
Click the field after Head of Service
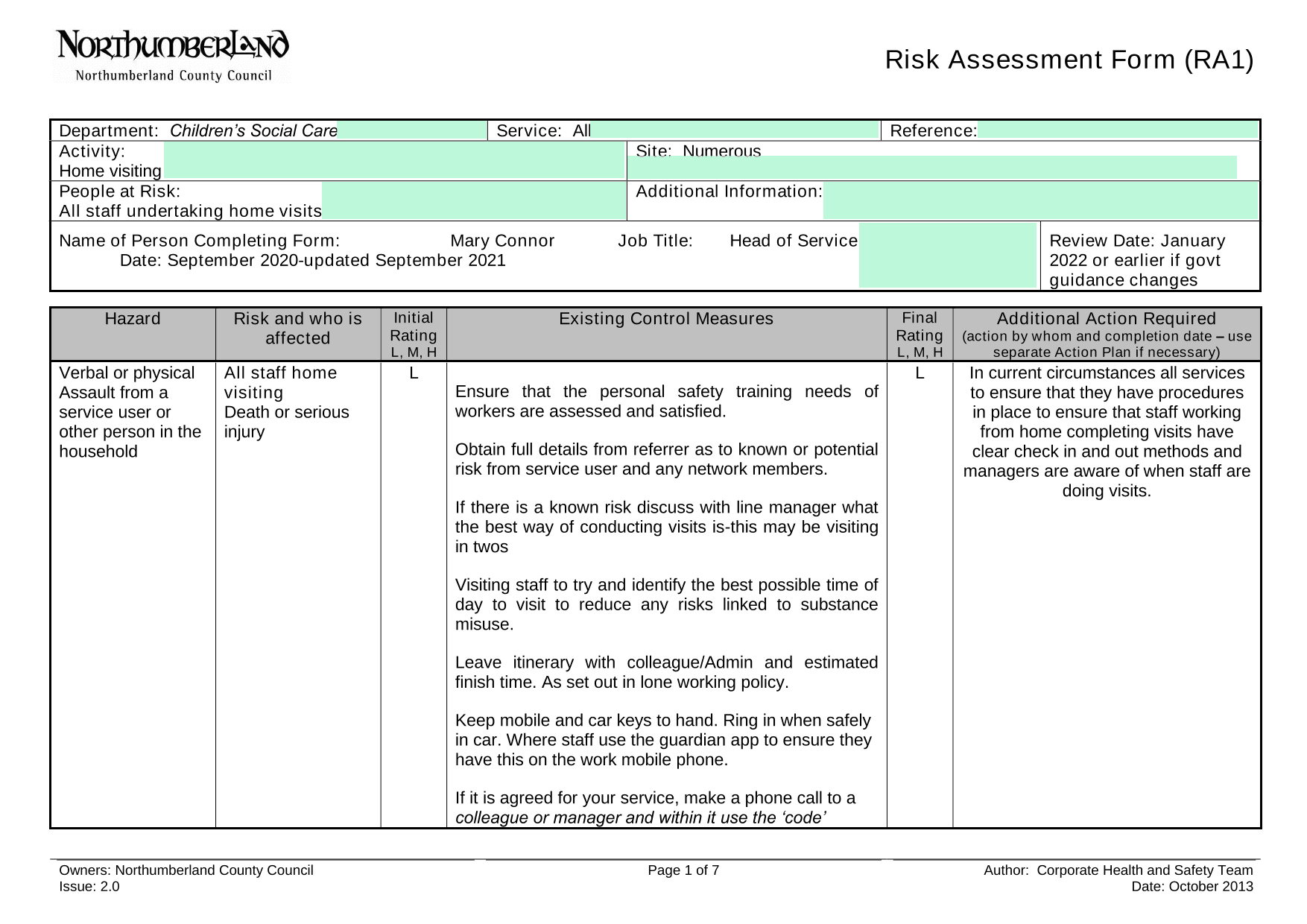949,255
